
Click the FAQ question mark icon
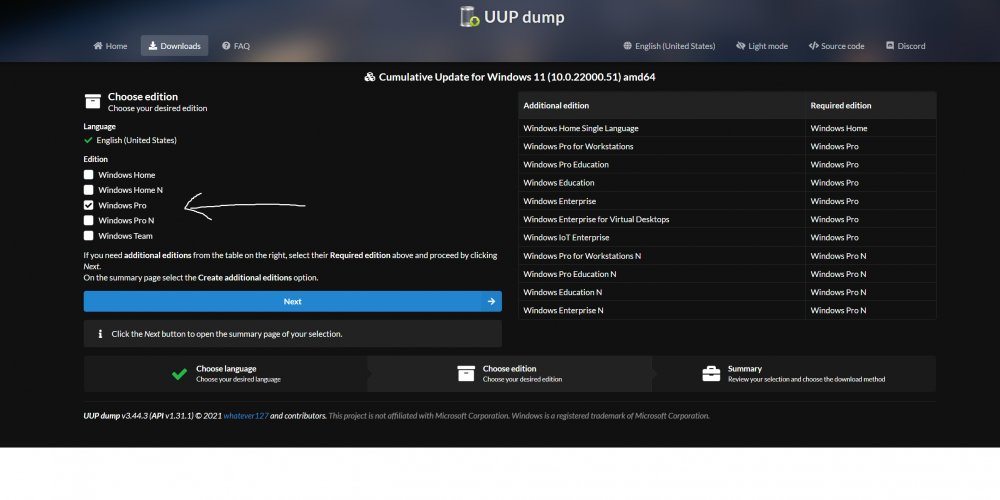coord(226,46)
